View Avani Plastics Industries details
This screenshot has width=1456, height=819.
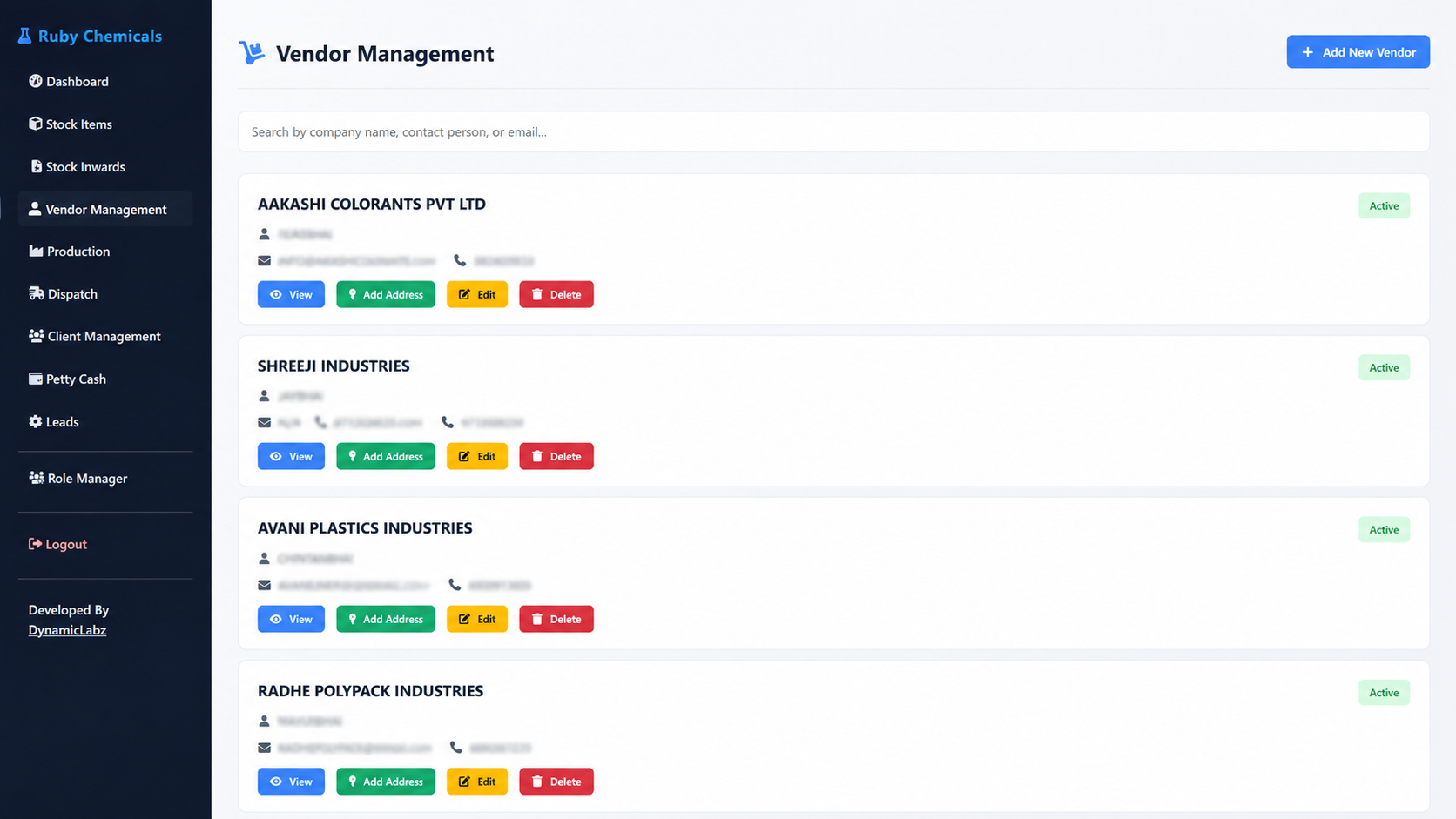(x=291, y=619)
